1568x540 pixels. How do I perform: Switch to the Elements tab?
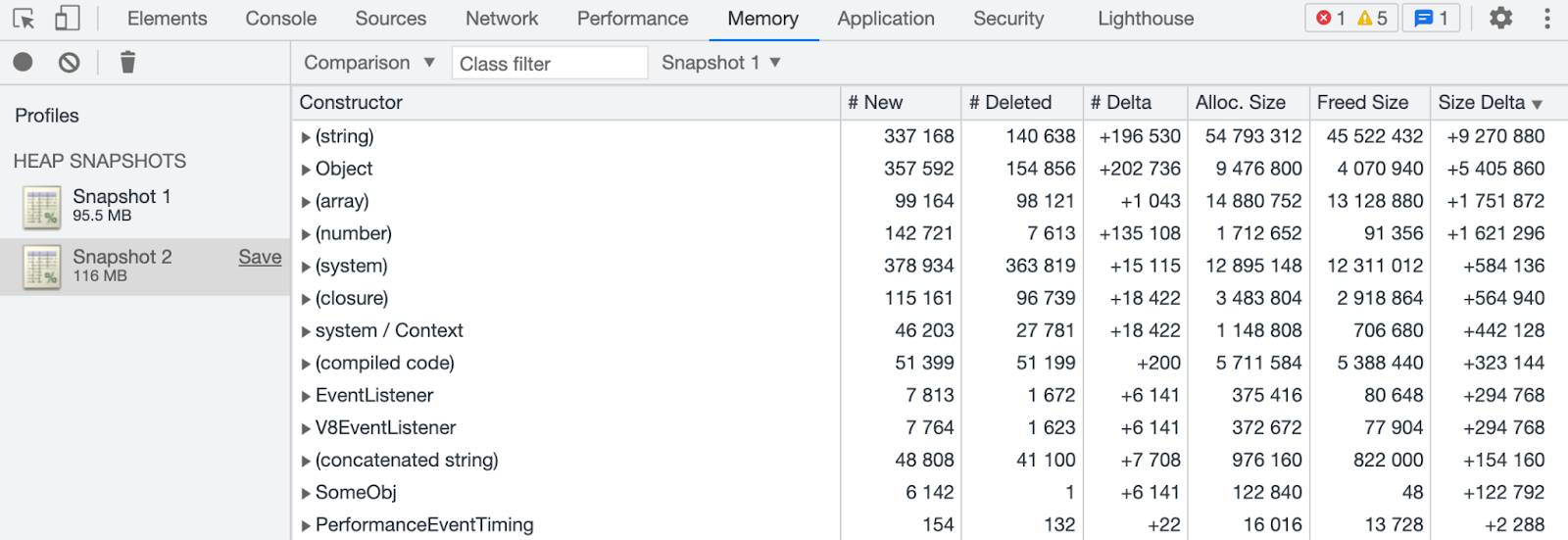pos(167,19)
